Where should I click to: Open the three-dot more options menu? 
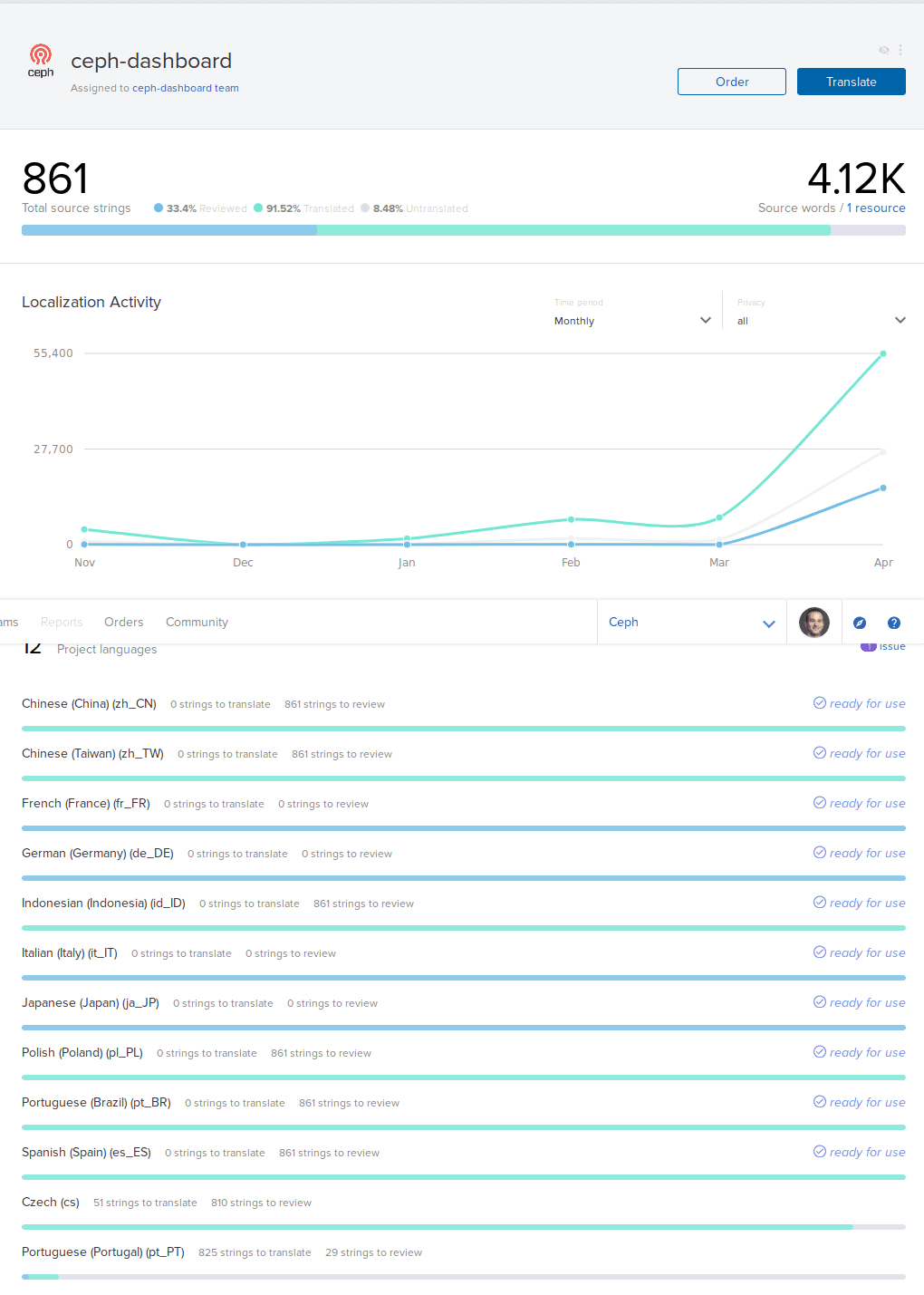(900, 50)
